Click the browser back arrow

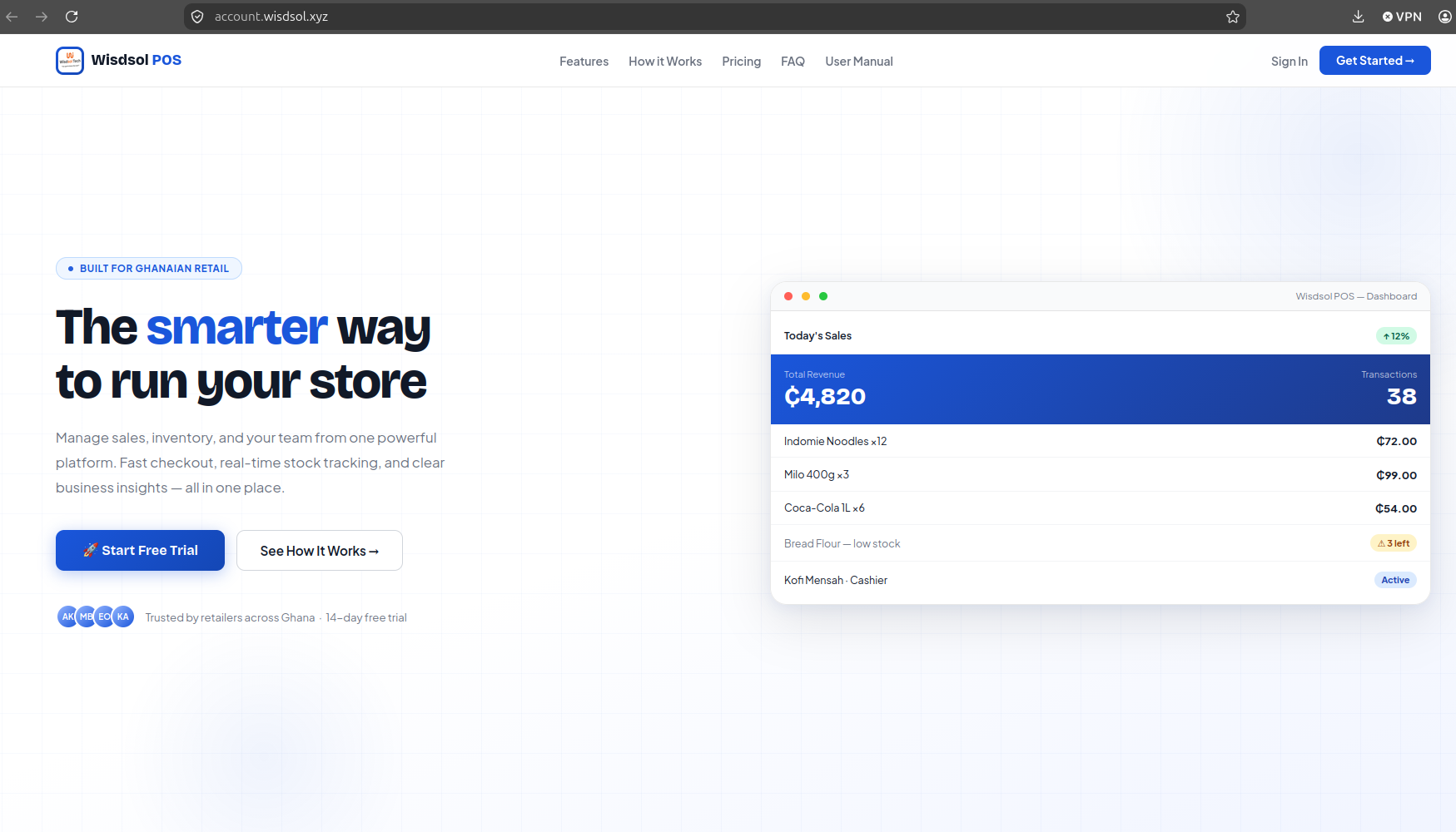12,17
